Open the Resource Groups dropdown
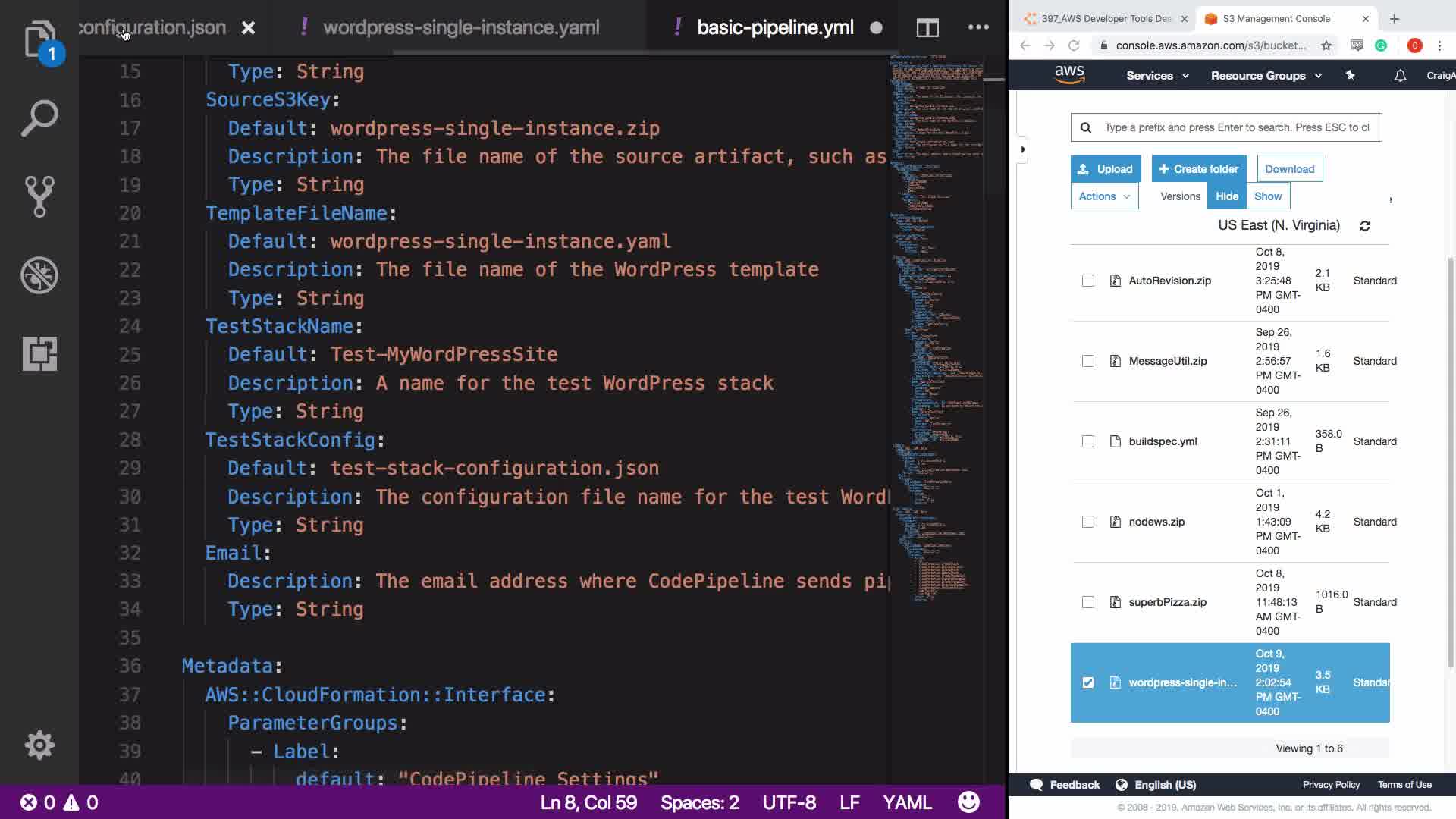Image resolution: width=1456 pixels, height=819 pixels. click(1266, 76)
